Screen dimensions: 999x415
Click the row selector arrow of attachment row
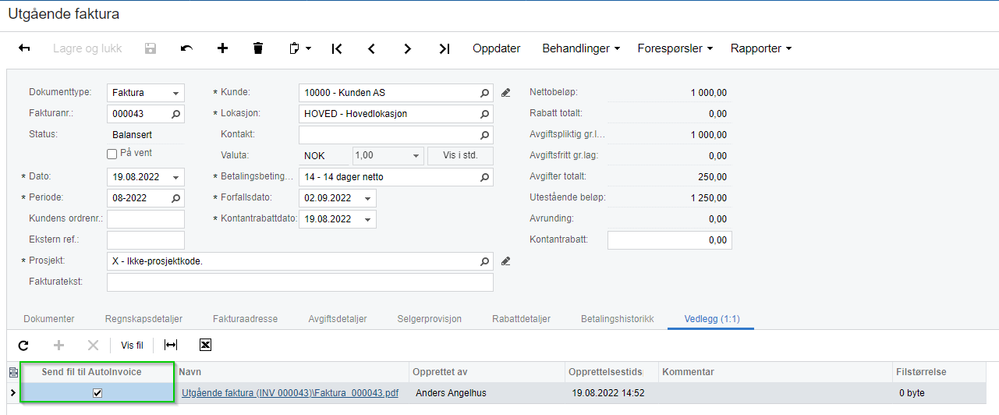13,393
